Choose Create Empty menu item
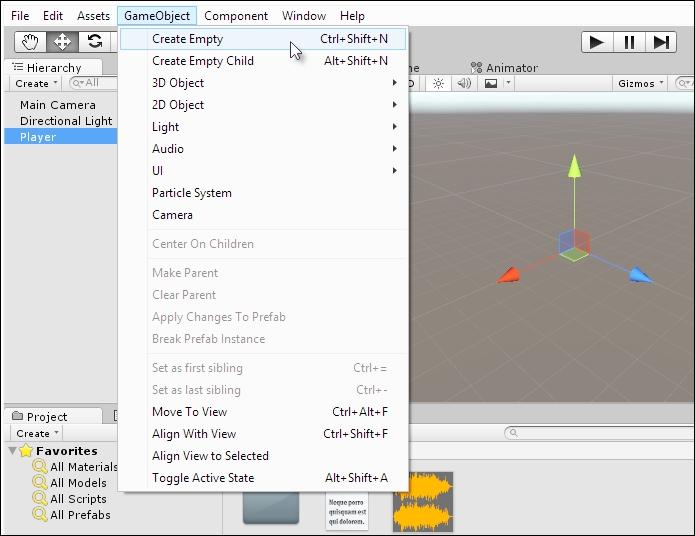The image size is (695, 536). click(x=263, y=39)
